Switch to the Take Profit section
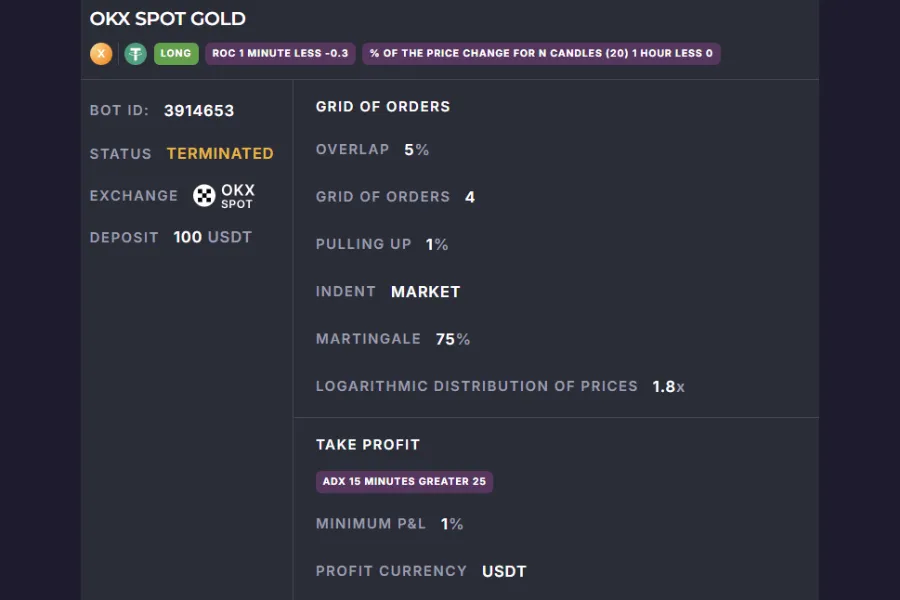This screenshot has height=600, width=900. point(368,444)
